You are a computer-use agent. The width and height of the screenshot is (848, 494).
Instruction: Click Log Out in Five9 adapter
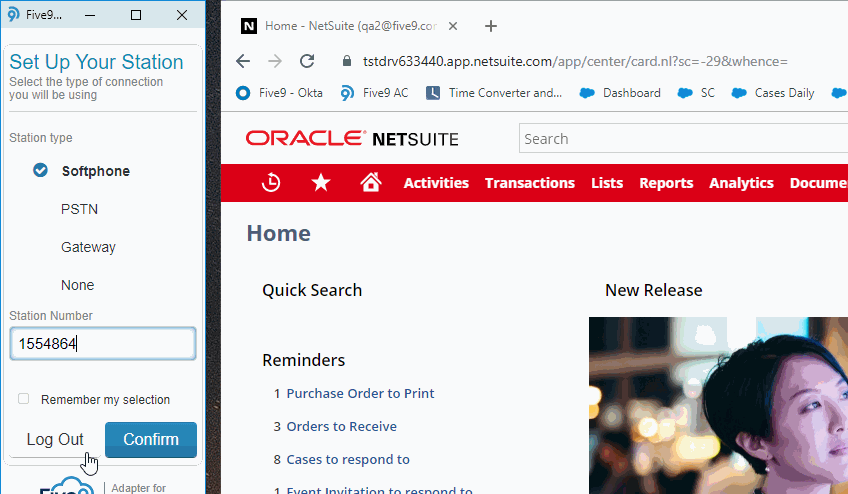pyautogui.click(x=55, y=439)
